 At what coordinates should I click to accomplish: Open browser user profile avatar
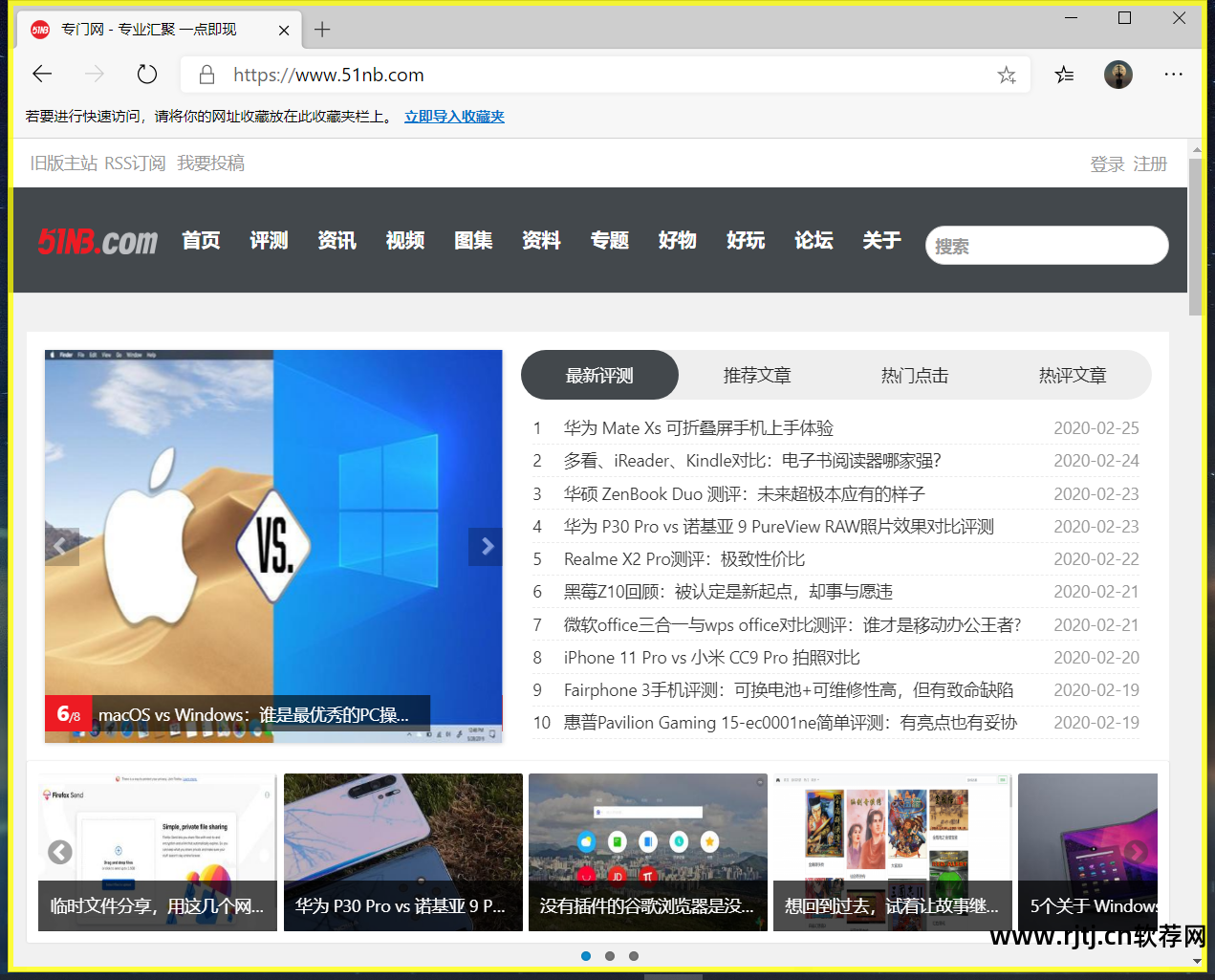1118,75
